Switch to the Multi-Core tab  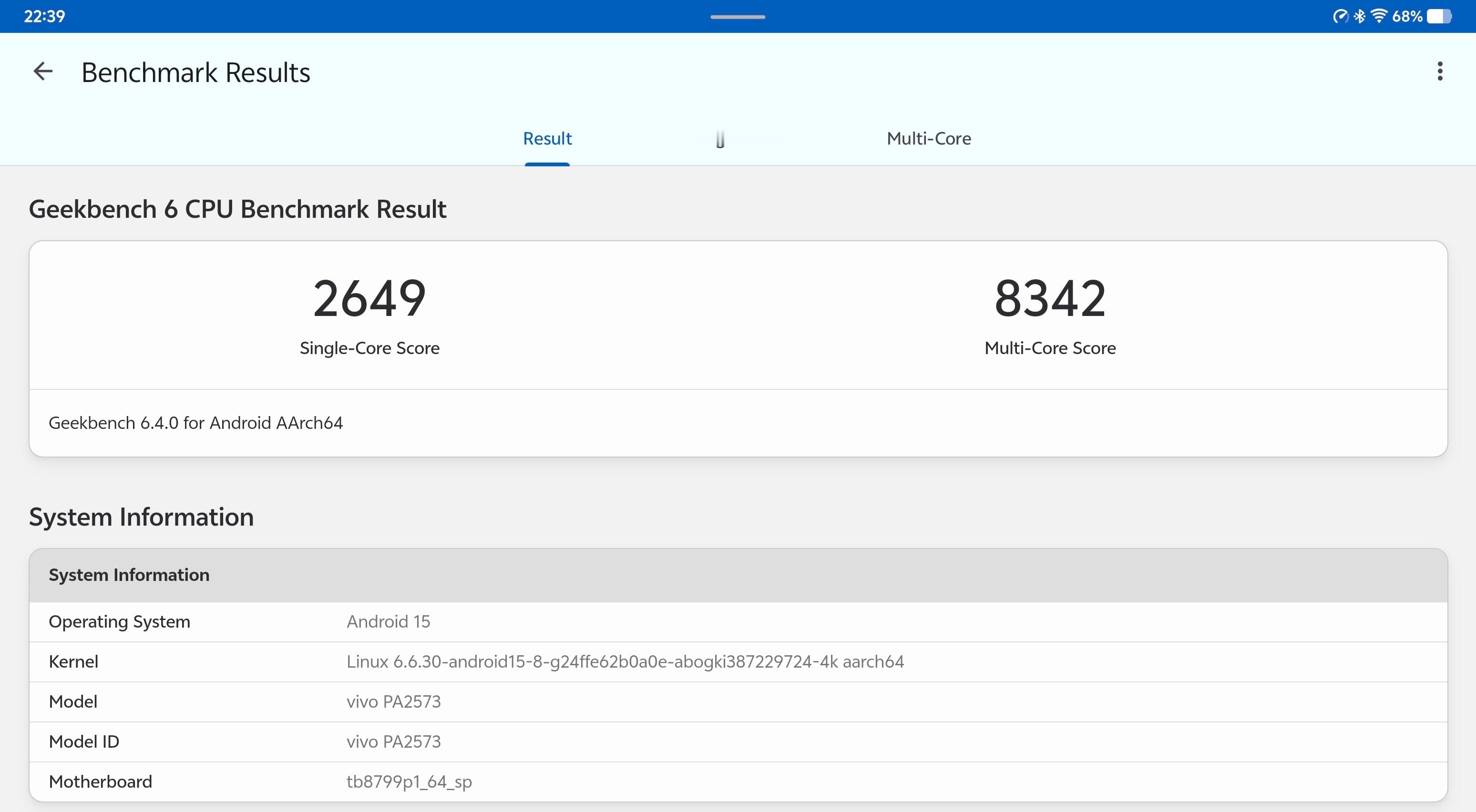pyautogui.click(x=929, y=139)
